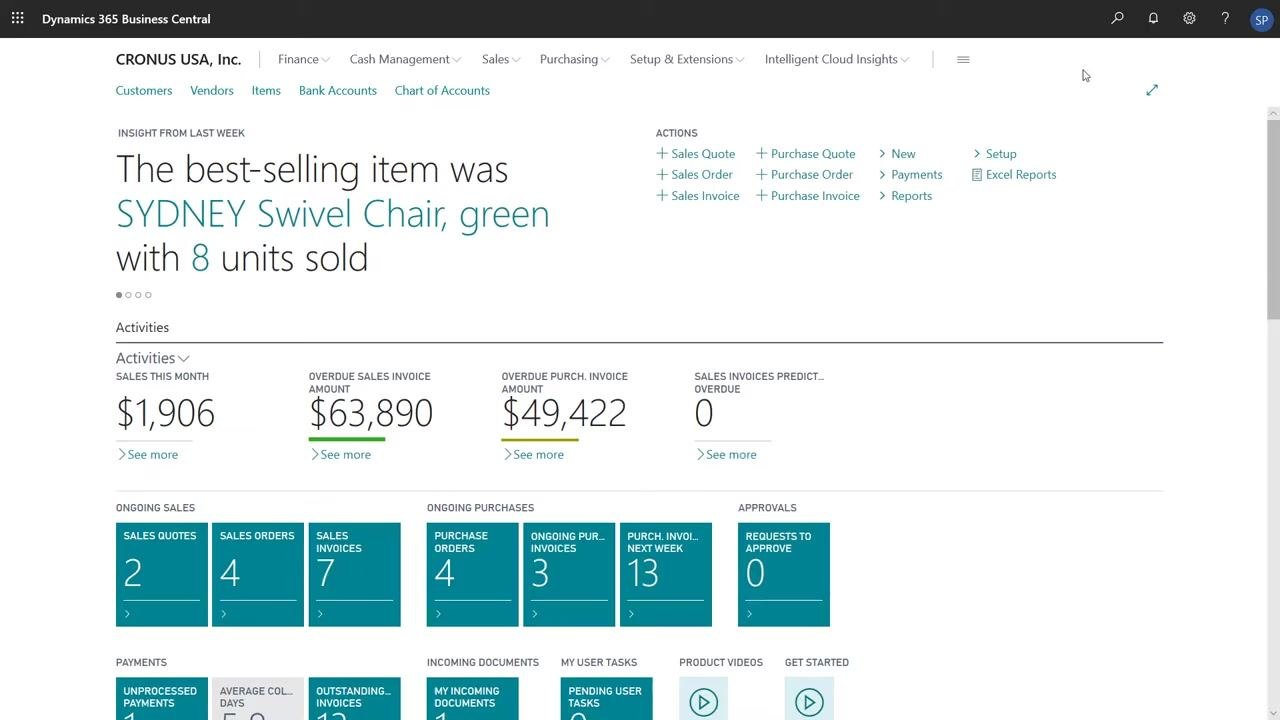
Task: Open the Finance menu dropdown
Action: (x=304, y=59)
